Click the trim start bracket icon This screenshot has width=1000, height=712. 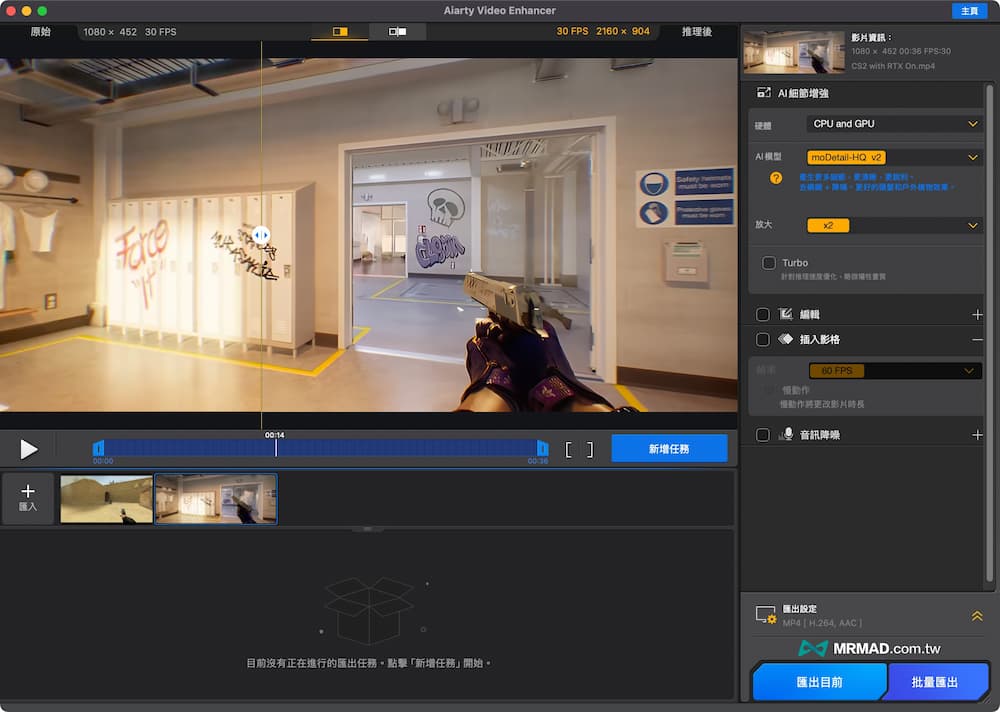coord(569,450)
